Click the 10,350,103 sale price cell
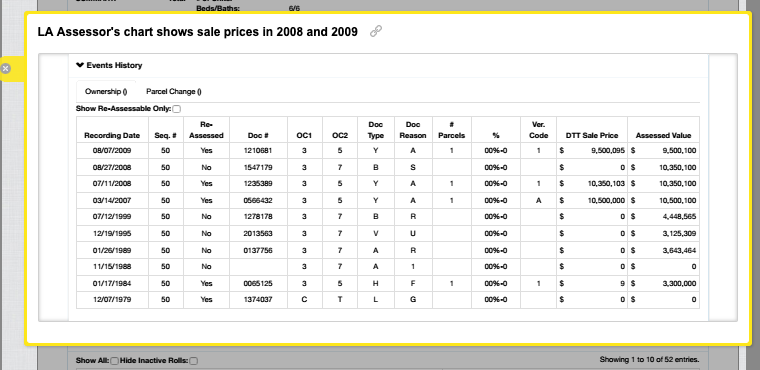The width and height of the screenshot is (760, 370). point(592,184)
